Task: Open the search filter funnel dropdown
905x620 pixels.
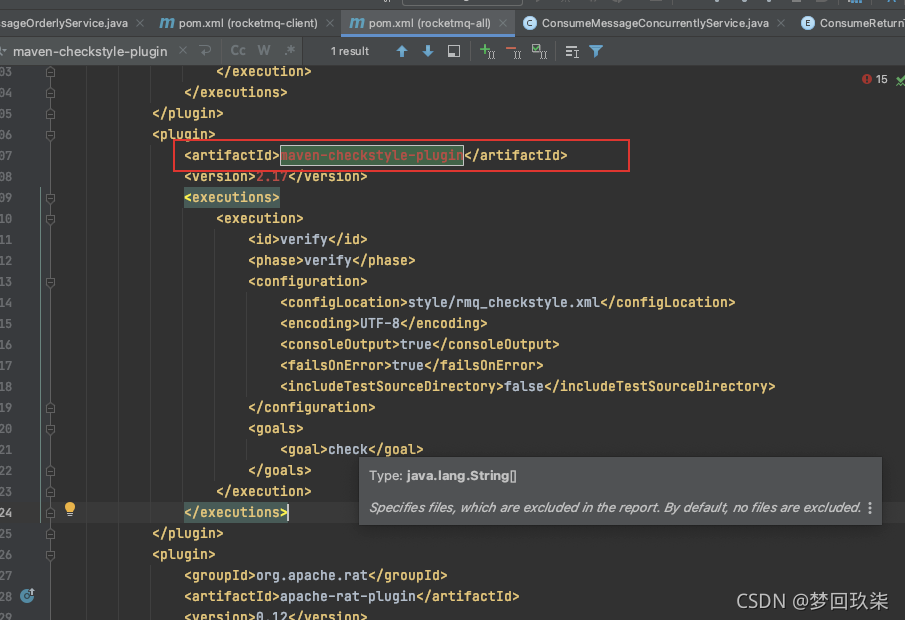Action: [594, 51]
